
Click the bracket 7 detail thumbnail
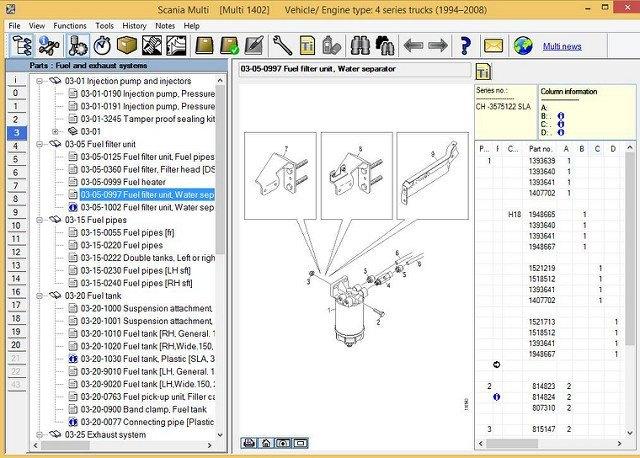[x=280, y=176]
